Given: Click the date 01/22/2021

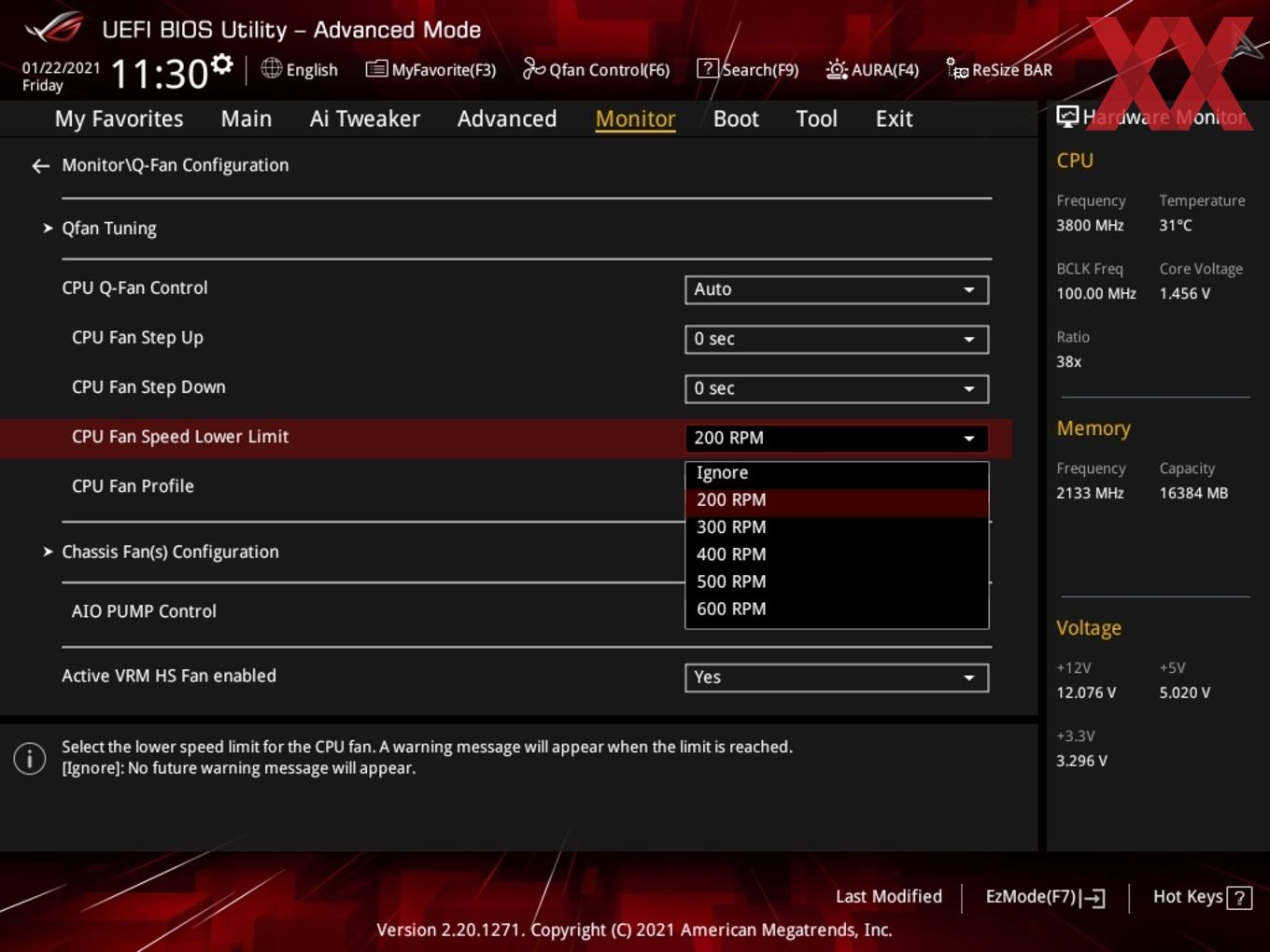Looking at the screenshot, I should pyautogui.click(x=61, y=67).
